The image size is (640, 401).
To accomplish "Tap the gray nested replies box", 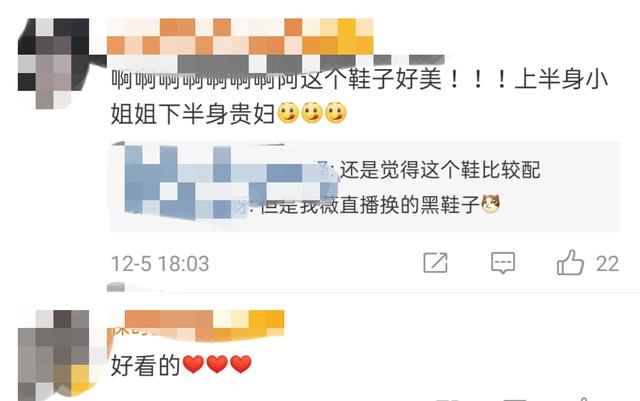I will (365, 187).
